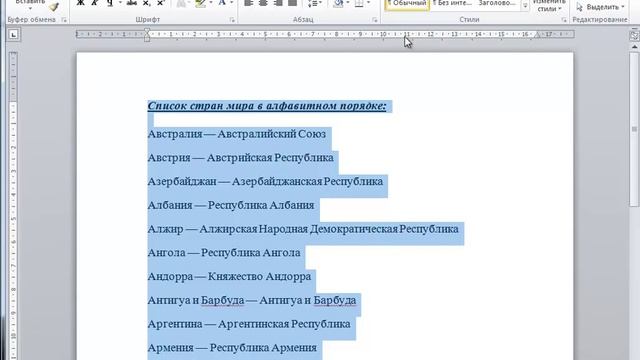Click line 'Андорра — Княжество Андорра'
Screen dimensions: 640x360
pos(229,276)
